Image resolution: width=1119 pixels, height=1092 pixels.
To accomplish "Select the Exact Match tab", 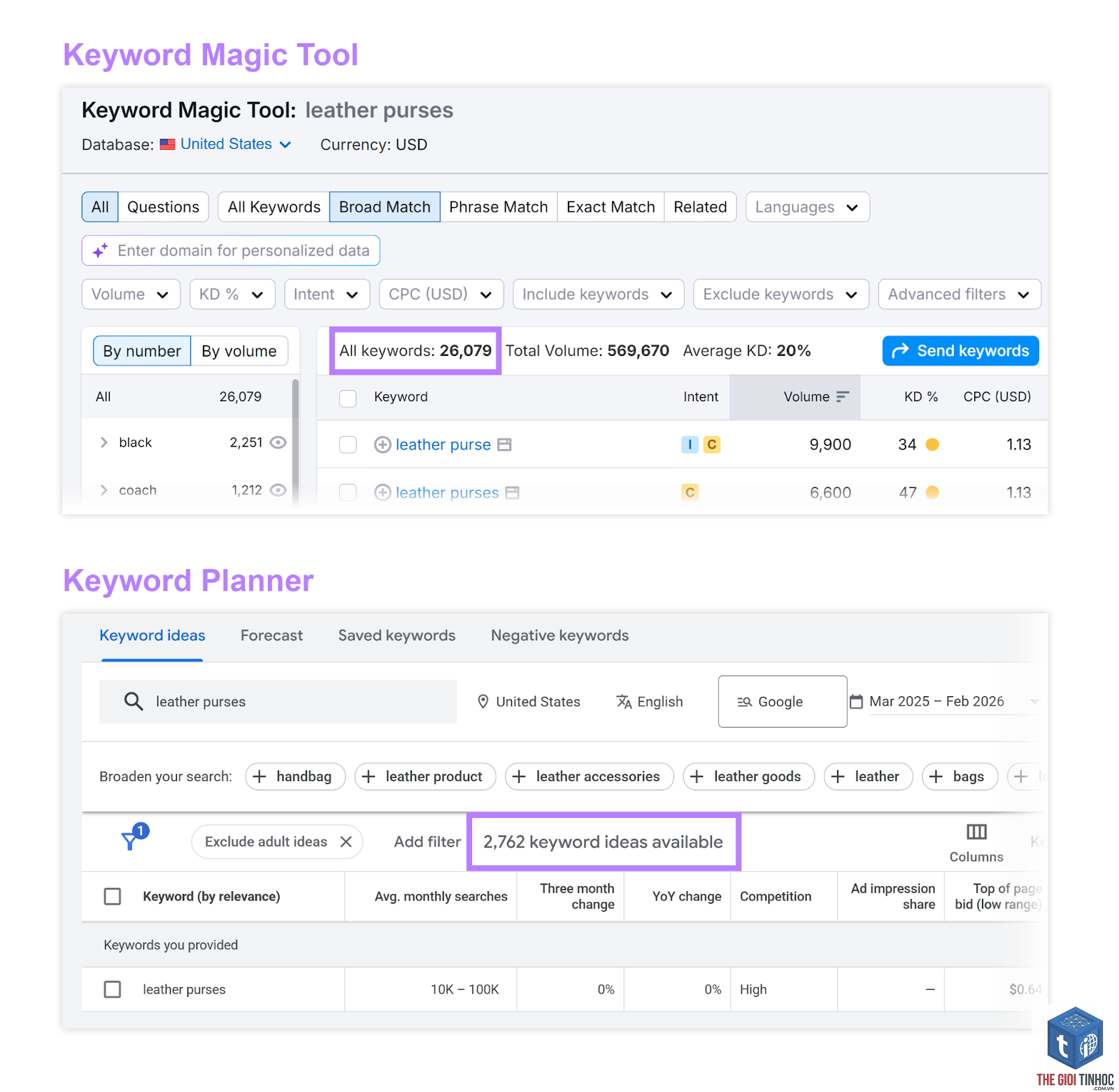I will tap(611, 207).
